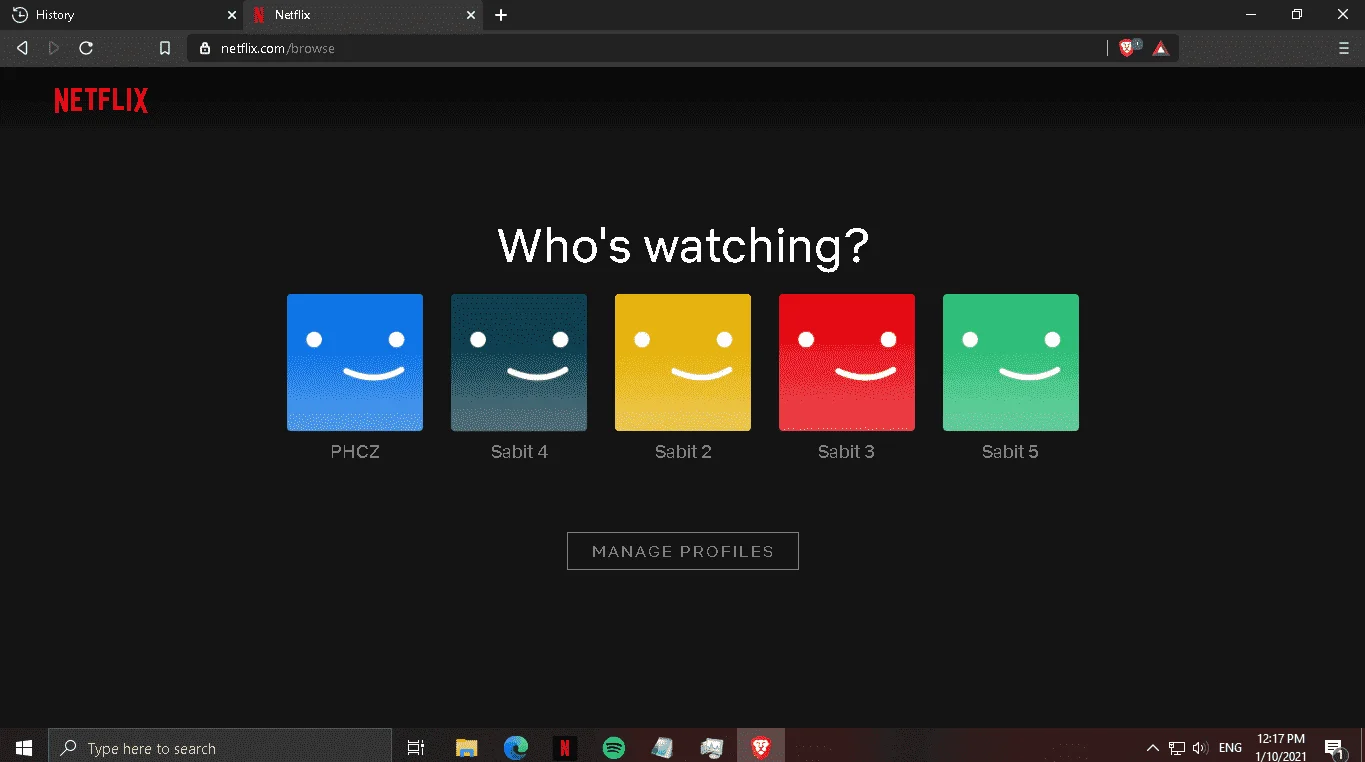
Task: Click the Sabit 3 name label
Action: coord(846,452)
